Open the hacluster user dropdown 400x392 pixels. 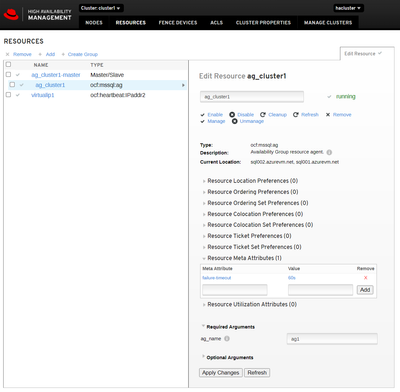pos(348,8)
